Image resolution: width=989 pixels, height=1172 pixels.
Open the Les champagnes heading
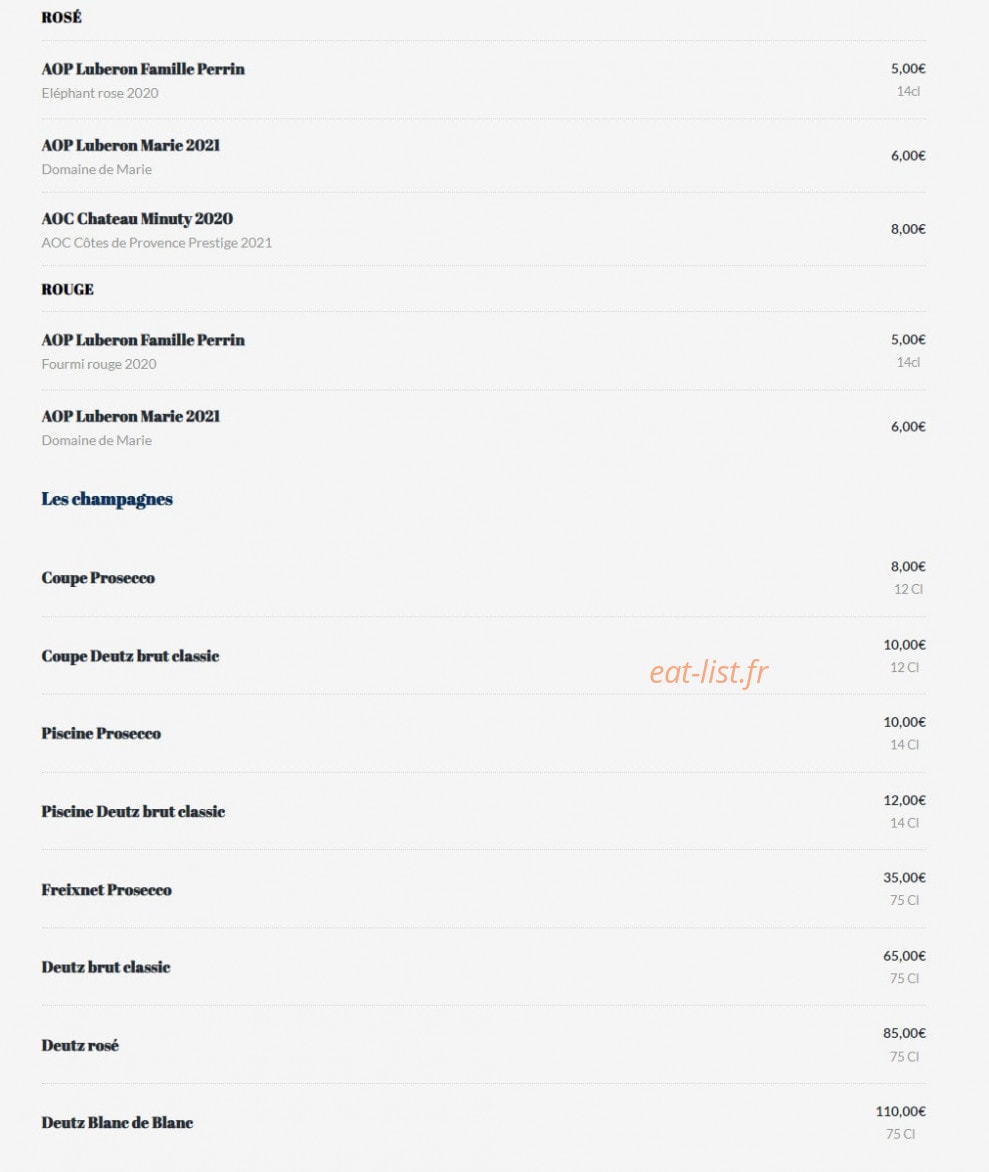tap(107, 499)
